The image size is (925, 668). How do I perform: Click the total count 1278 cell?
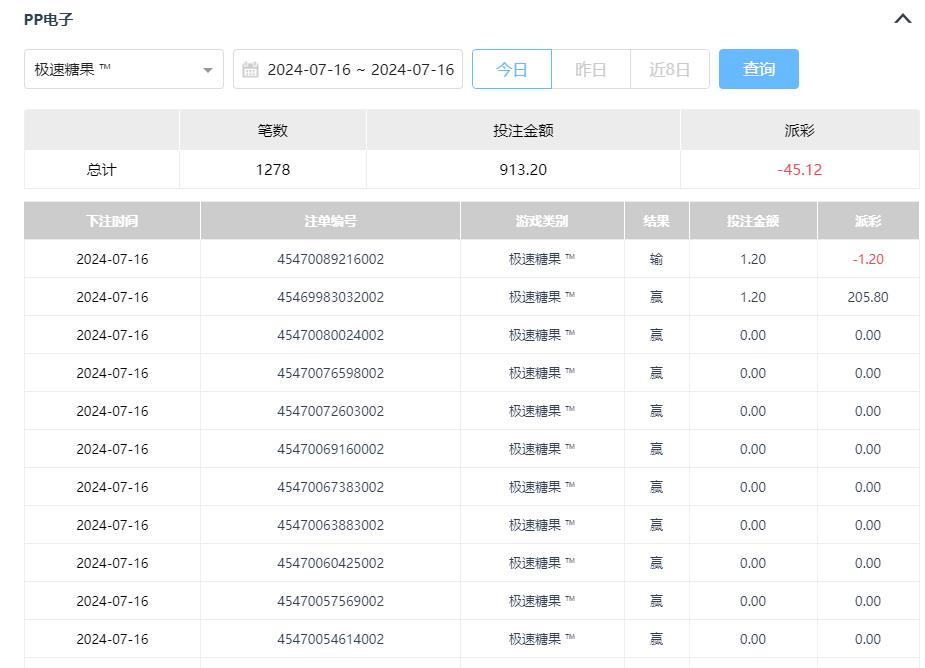coord(272,170)
